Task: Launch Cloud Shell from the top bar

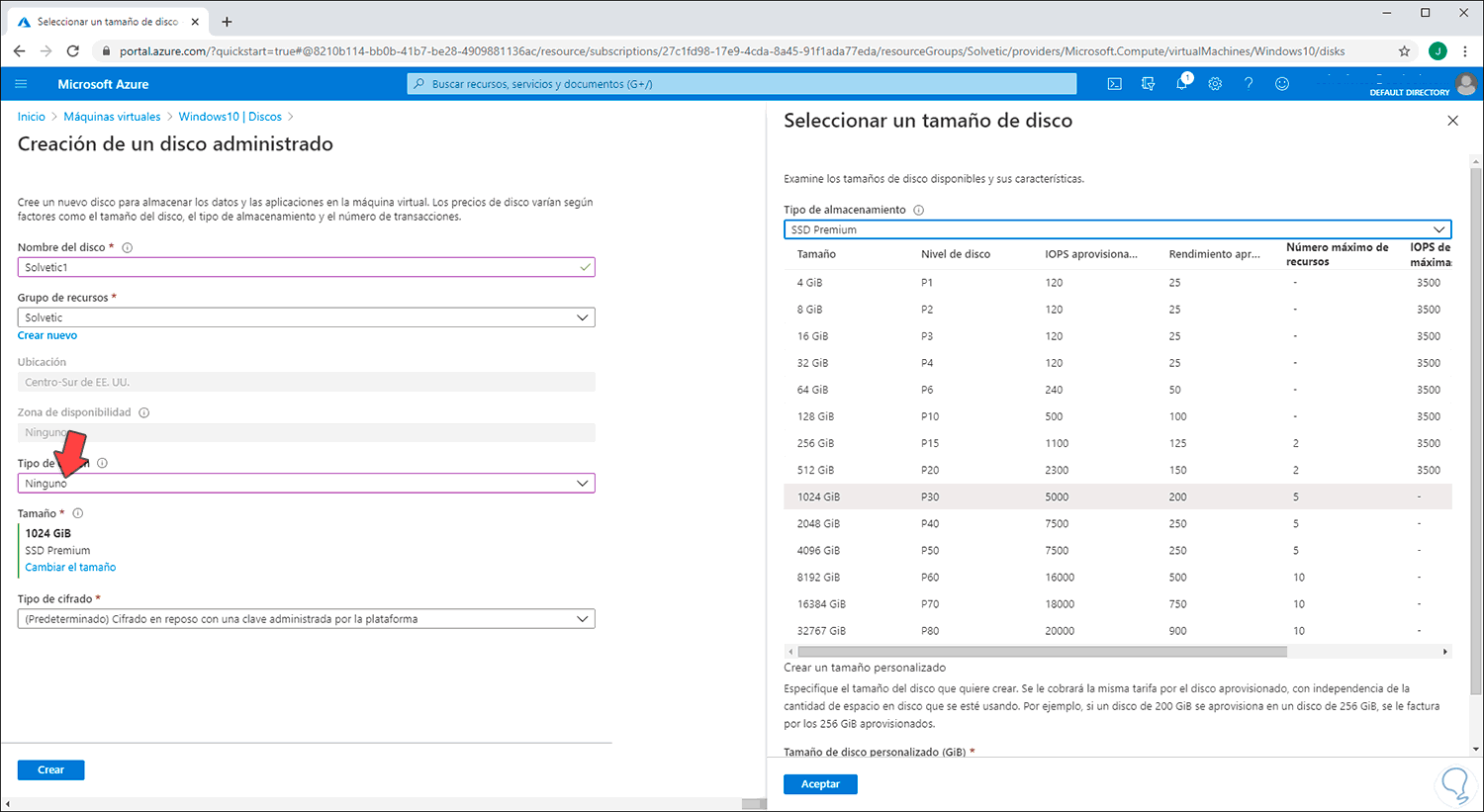Action: 1114,84
